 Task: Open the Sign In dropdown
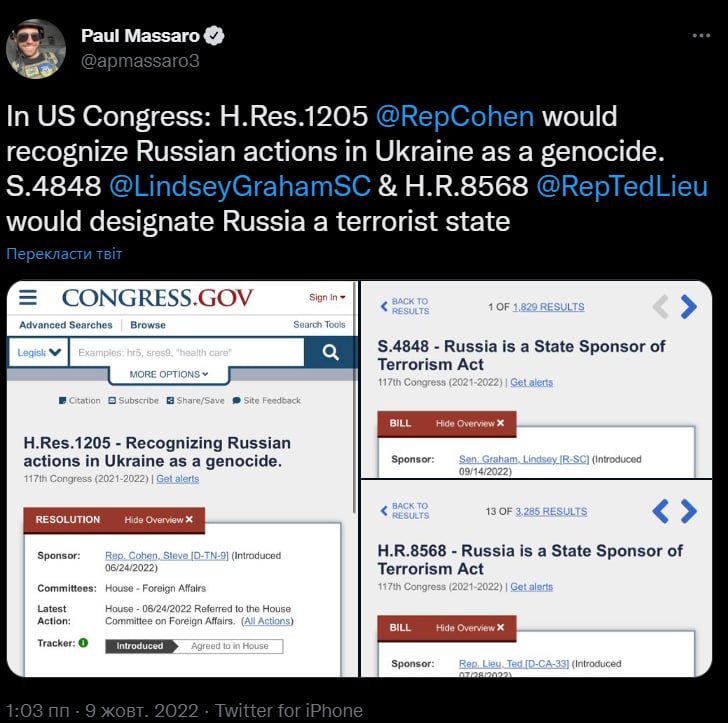point(327,297)
